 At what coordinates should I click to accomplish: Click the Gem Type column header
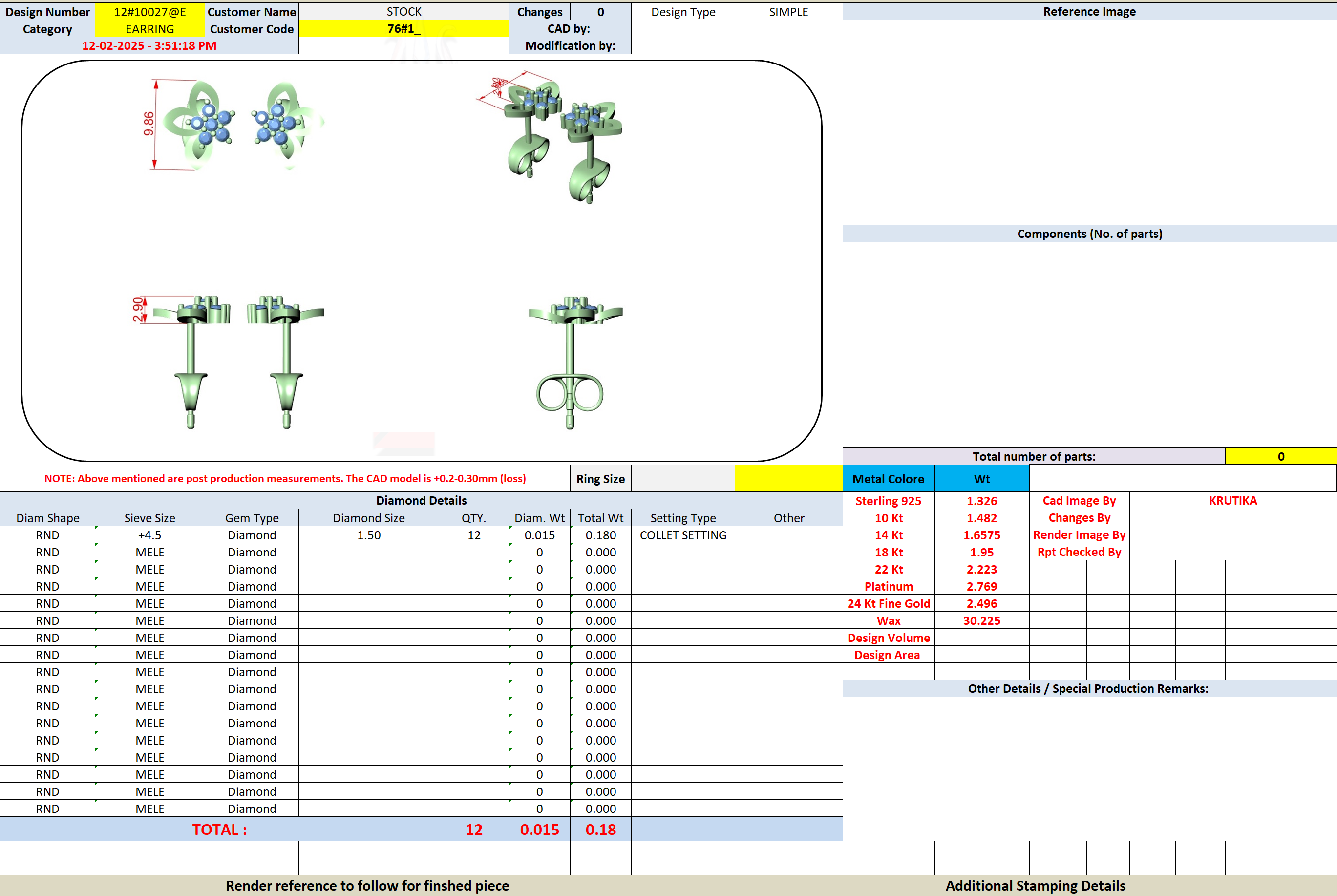coord(252,518)
